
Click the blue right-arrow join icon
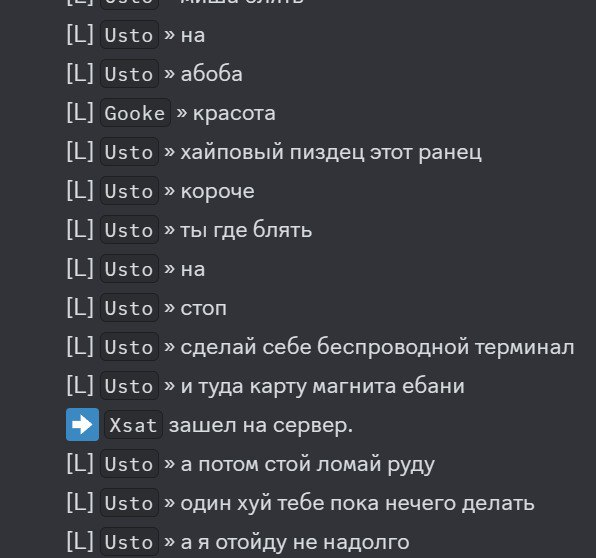coord(82,425)
